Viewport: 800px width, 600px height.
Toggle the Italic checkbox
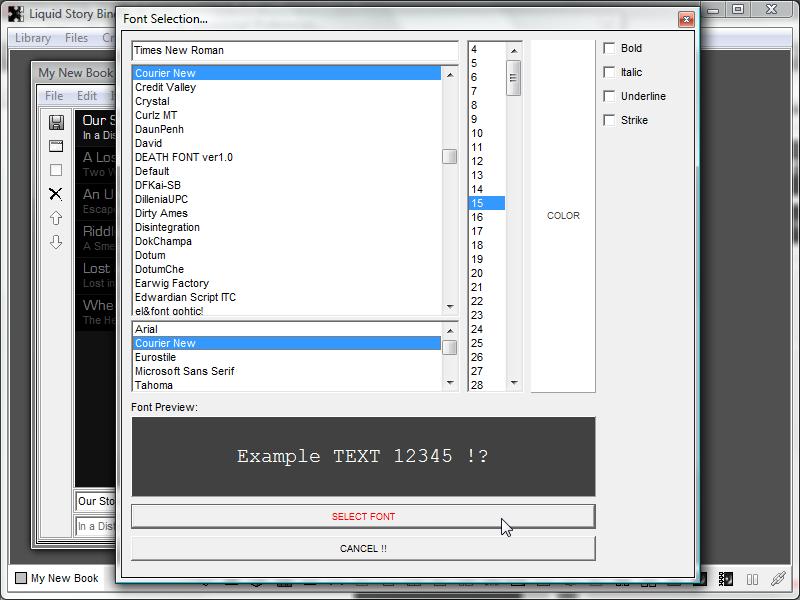click(x=609, y=72)
